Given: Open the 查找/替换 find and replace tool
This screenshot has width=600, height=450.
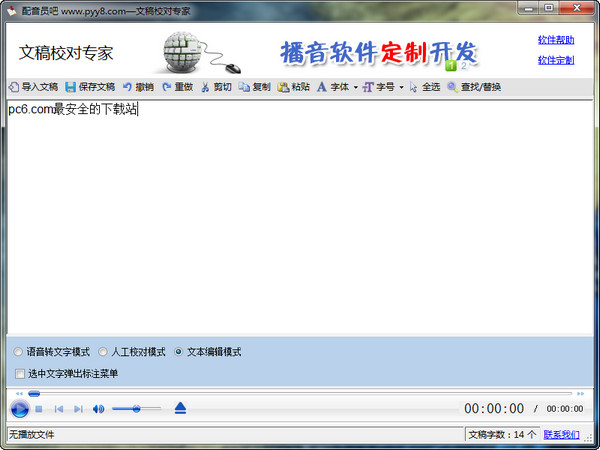Looking at the screenshot, I should 474,87.
